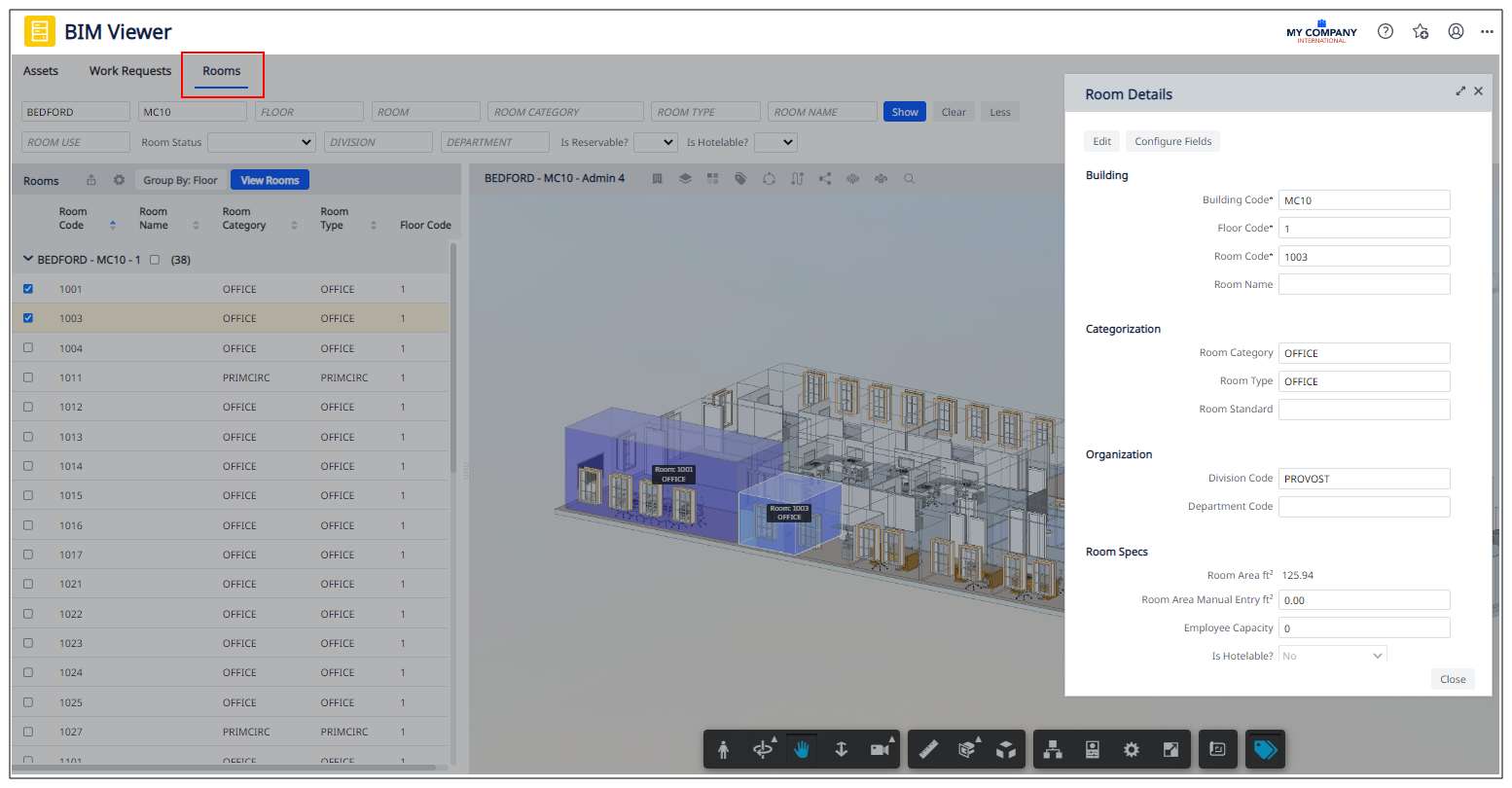Open the Model Browser tree icon
The height and width of the screenshot is (788, 1512).
click(1052, 749)
